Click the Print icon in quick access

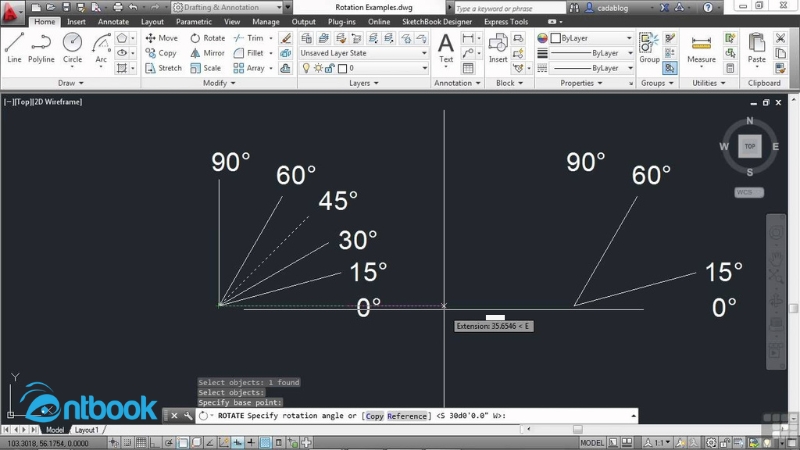point(118,7)
